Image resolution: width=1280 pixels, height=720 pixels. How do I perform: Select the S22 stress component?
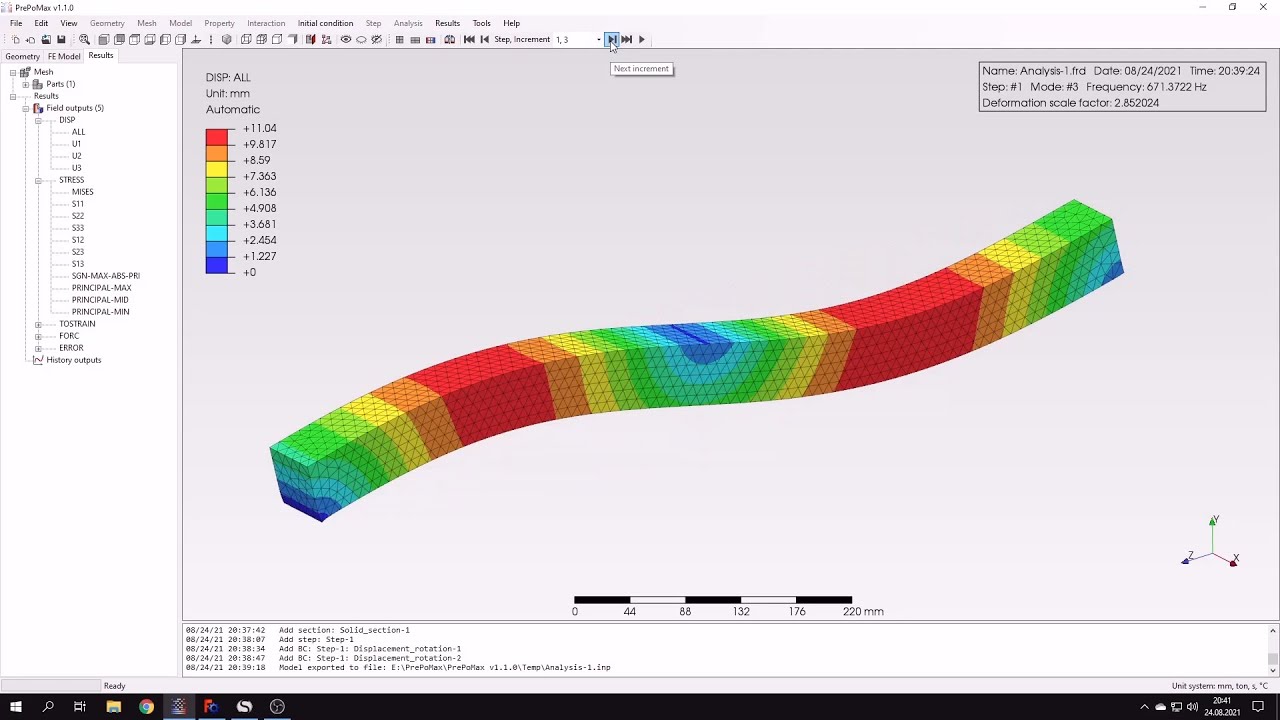pos(77,216)
